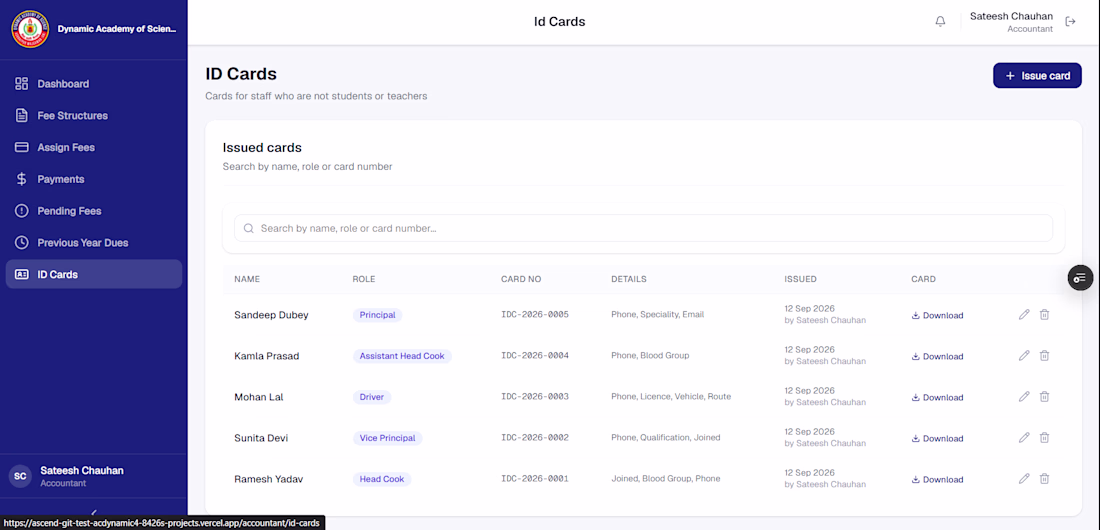Open the floating settings panel icon
The height and width of the screenshot is (530, 1100).
click(1080, 278)
